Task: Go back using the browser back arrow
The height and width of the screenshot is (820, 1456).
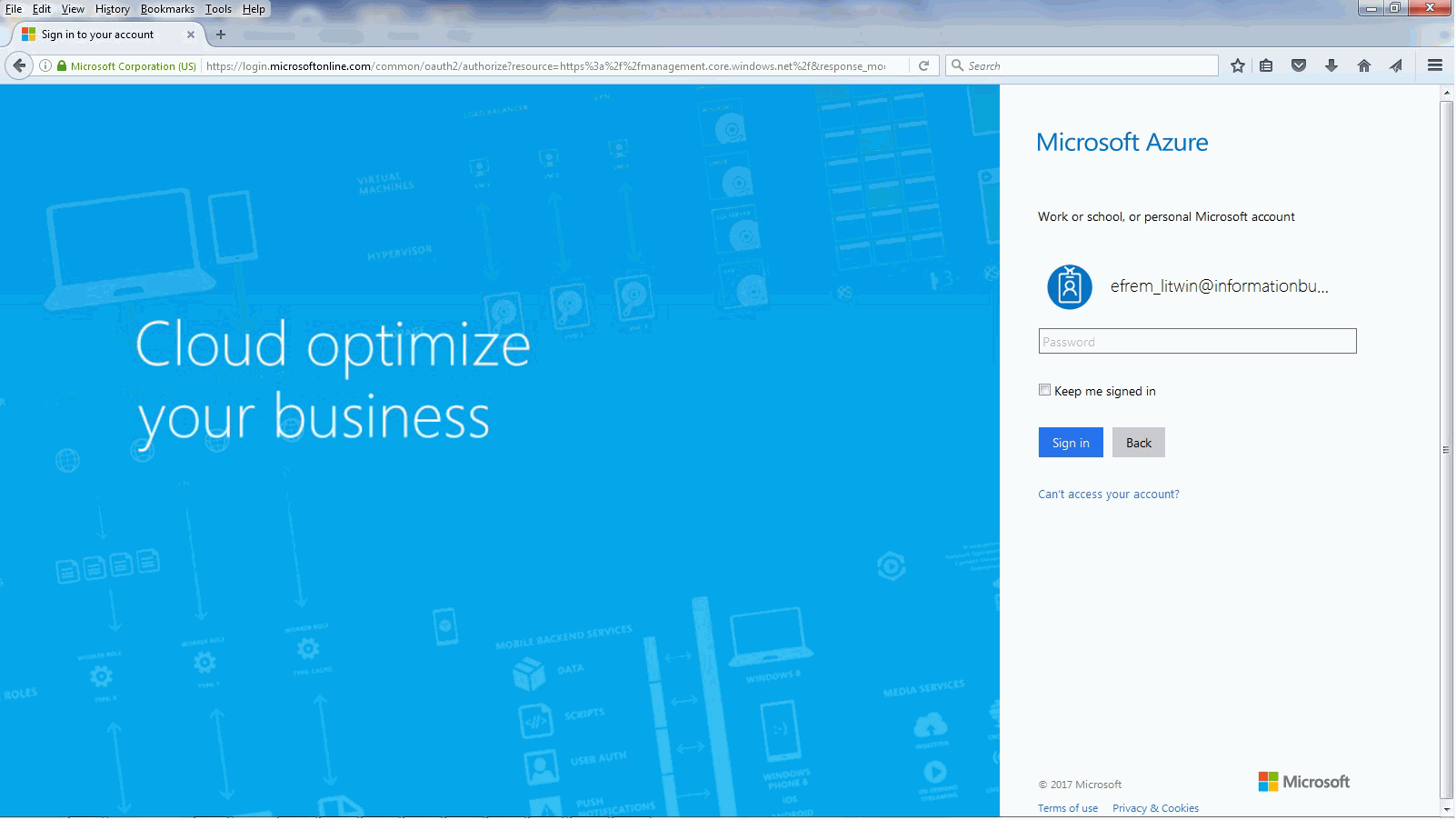Action: (x=19, y=65)
